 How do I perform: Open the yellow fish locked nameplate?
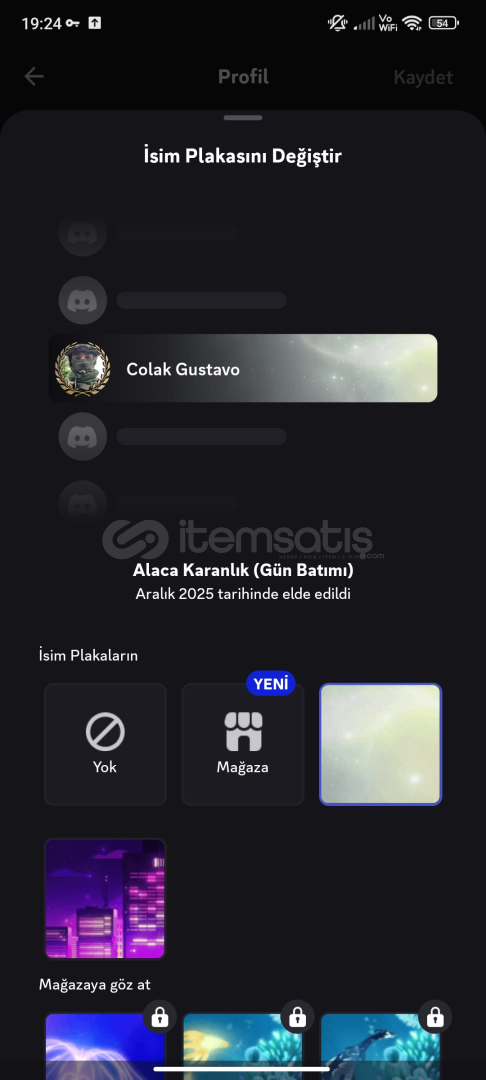243,1046
